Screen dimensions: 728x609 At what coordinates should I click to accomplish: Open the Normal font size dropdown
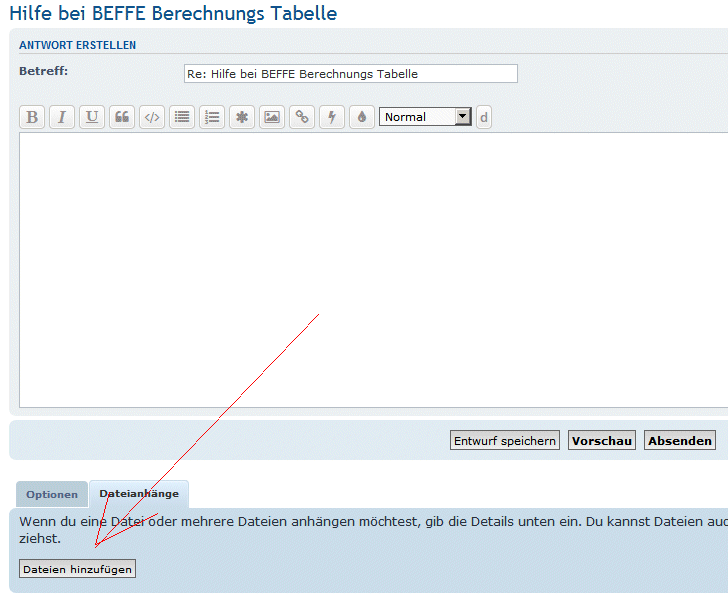(x=425, y=117)
